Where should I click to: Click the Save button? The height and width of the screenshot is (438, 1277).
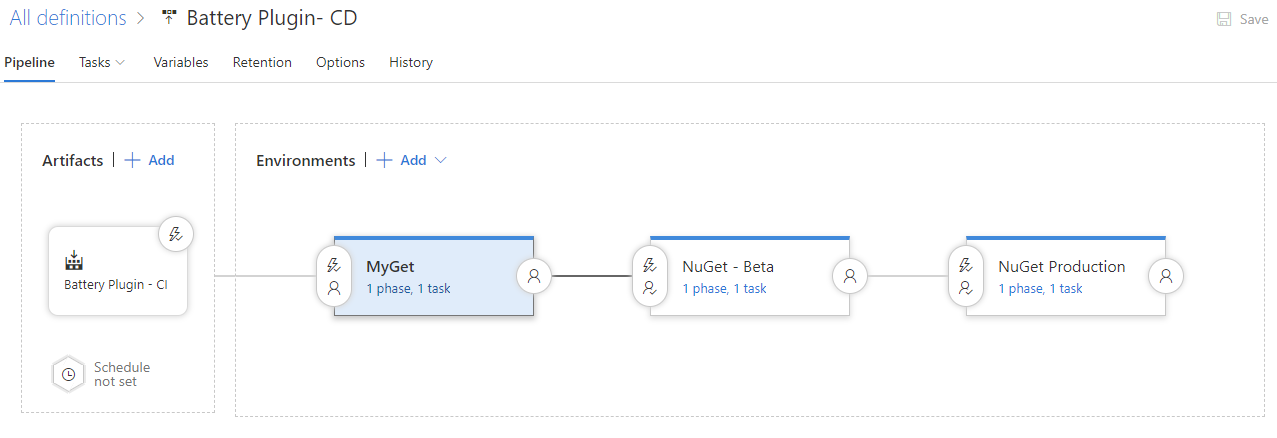point(1242,19)
